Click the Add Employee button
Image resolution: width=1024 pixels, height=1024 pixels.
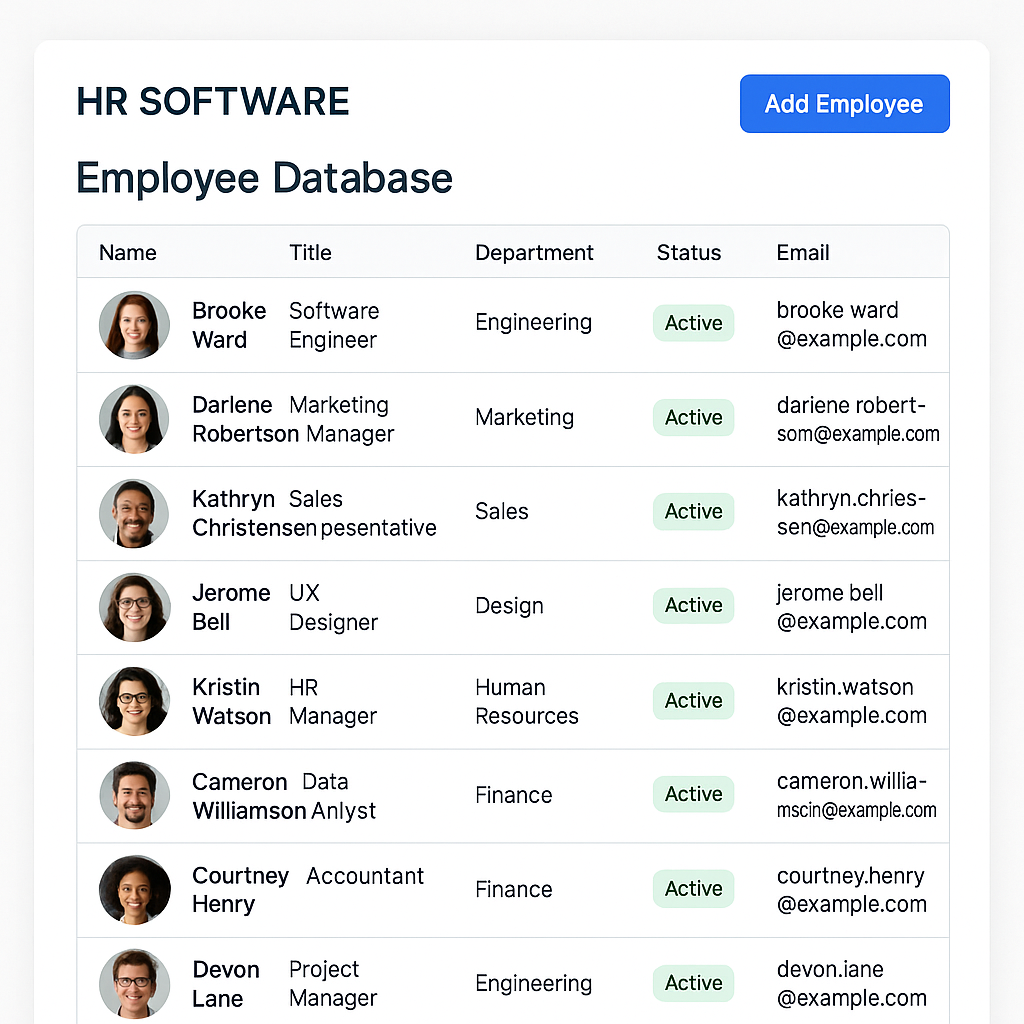click(844, 103)
